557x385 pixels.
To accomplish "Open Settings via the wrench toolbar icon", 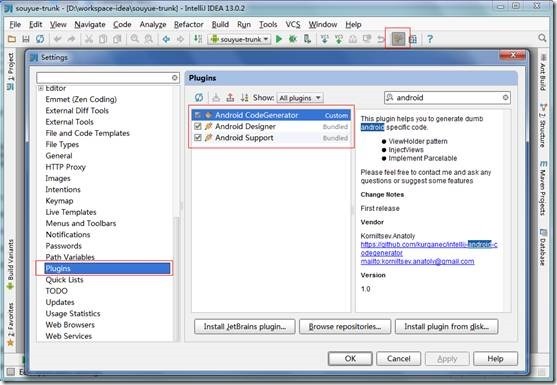I will (398, 39).
